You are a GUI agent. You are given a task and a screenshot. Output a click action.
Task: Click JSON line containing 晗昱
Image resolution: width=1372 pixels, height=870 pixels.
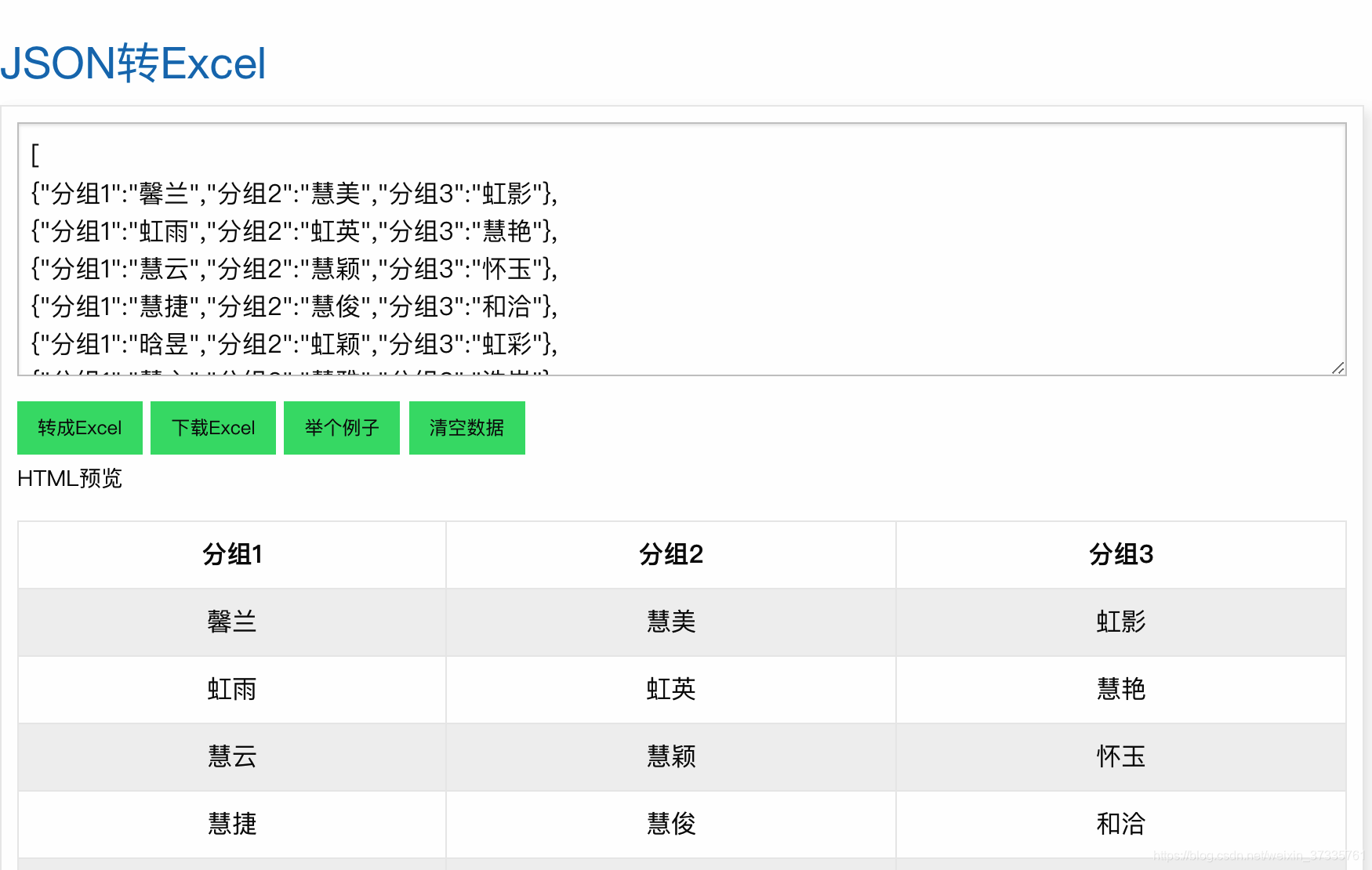[x=294, y=344]
